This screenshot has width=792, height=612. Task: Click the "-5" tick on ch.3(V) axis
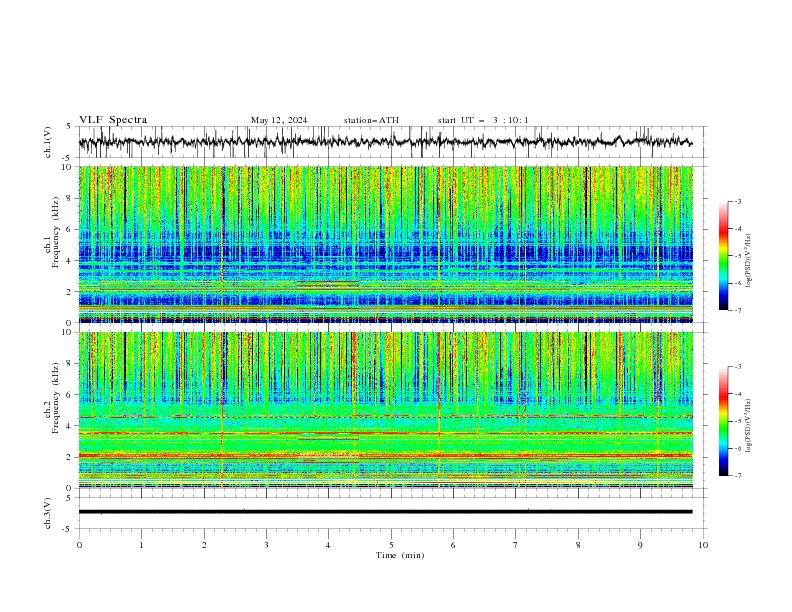pos(67,529)
